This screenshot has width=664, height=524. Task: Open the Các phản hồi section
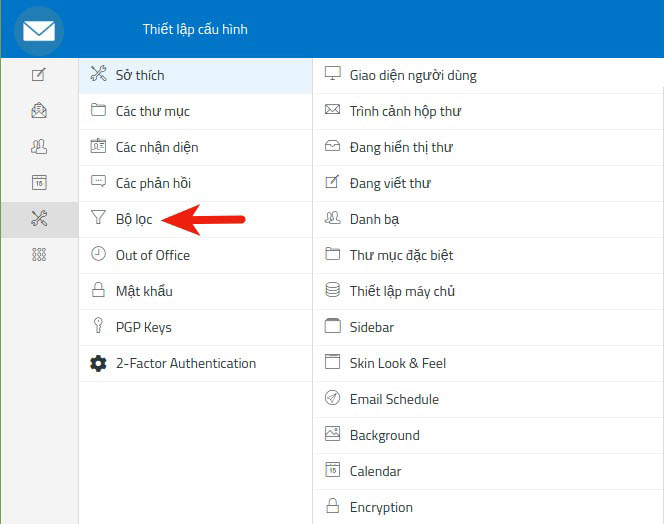coord(196,183)
